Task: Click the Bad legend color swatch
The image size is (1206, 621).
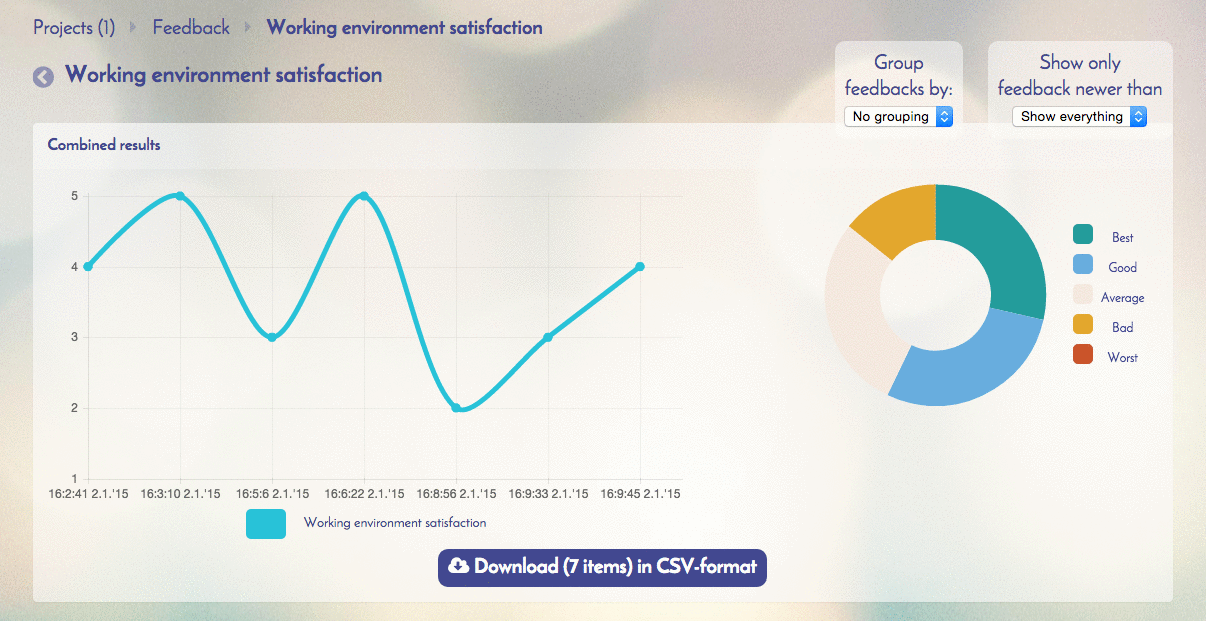Action: 1083,325
